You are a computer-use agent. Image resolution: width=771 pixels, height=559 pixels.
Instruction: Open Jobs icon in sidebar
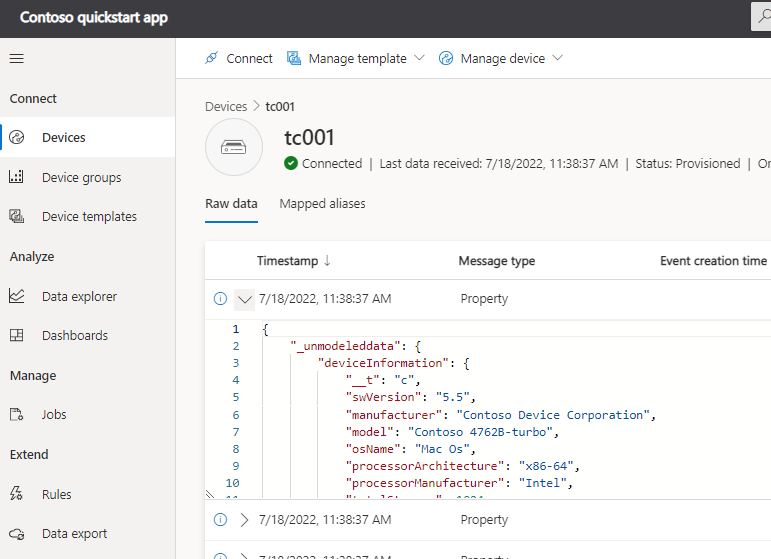(x=16, y=415)
